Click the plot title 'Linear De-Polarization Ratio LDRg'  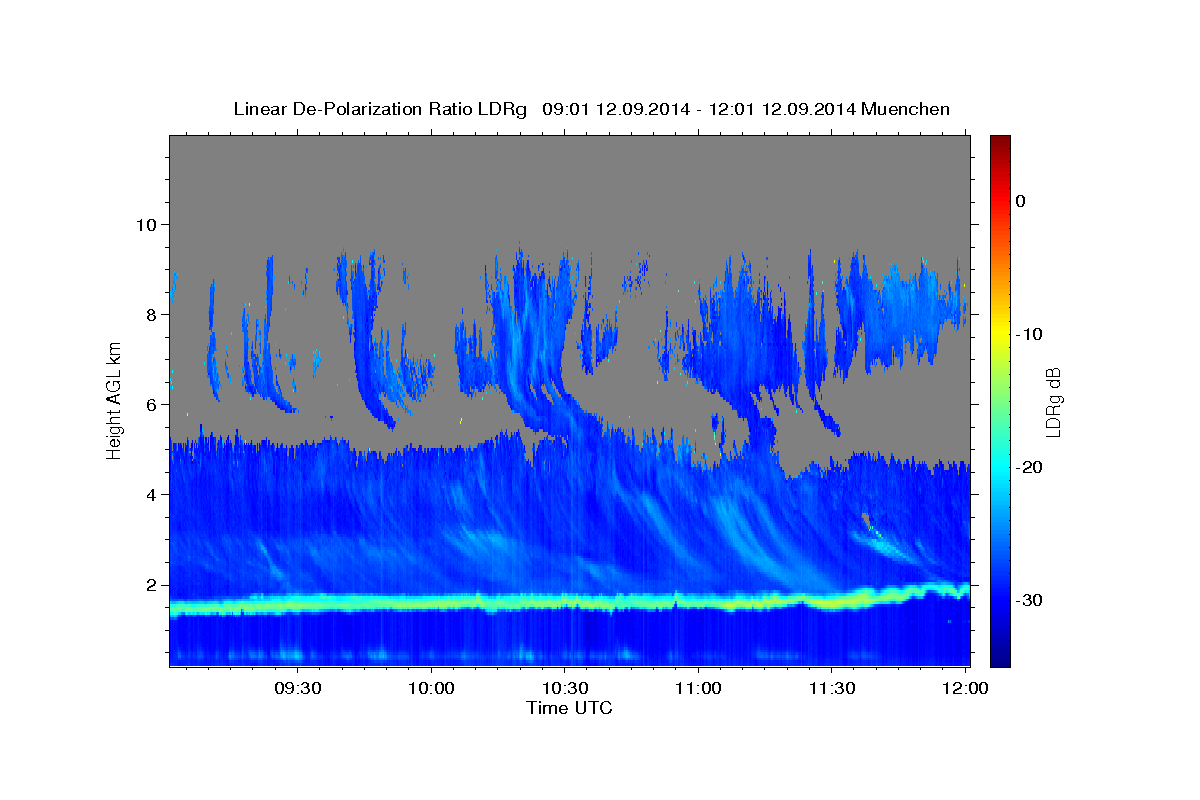[379, 109]
